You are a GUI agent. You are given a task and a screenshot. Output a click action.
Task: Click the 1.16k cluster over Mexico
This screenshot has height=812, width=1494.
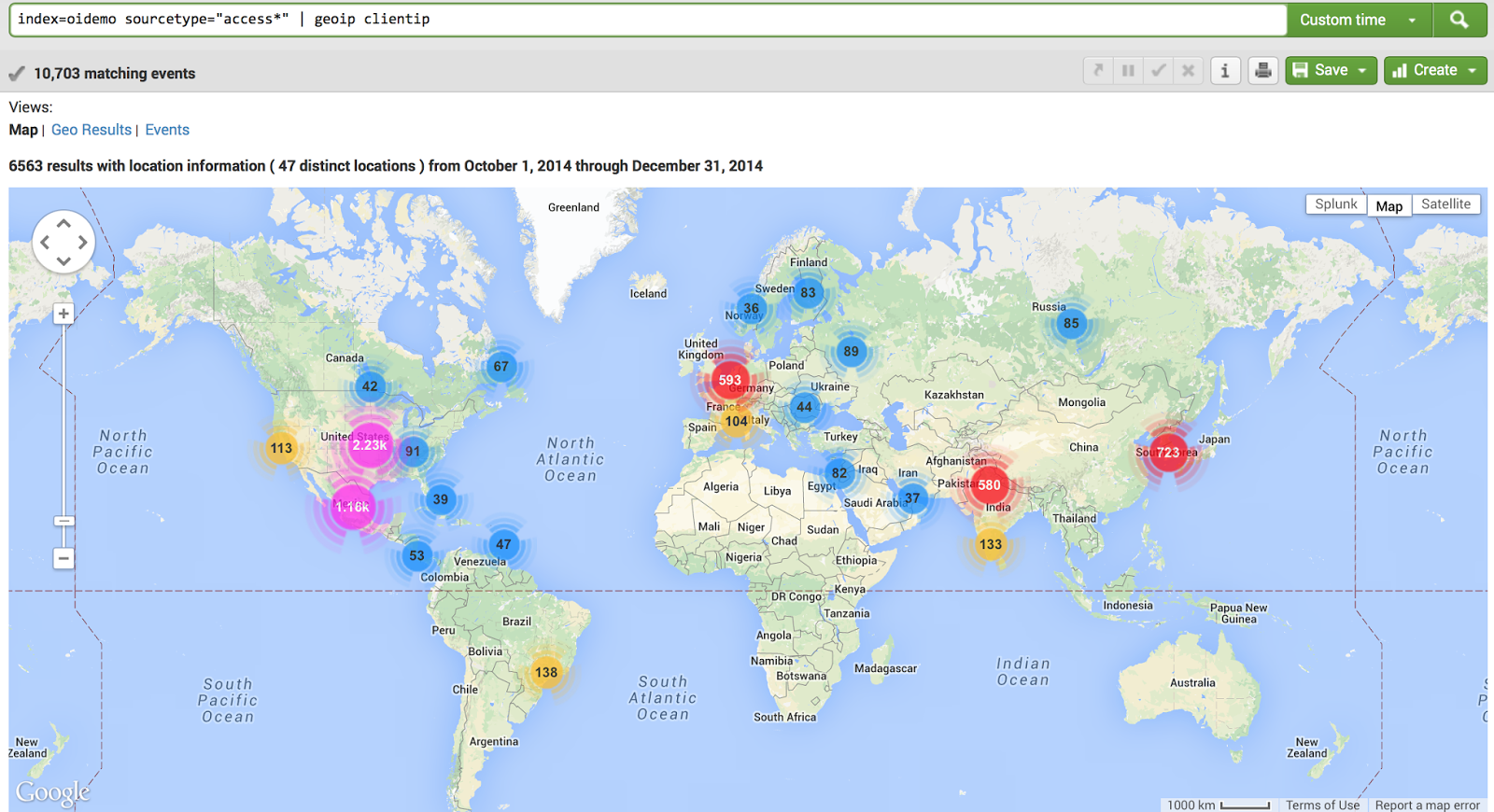pos(353,507)
